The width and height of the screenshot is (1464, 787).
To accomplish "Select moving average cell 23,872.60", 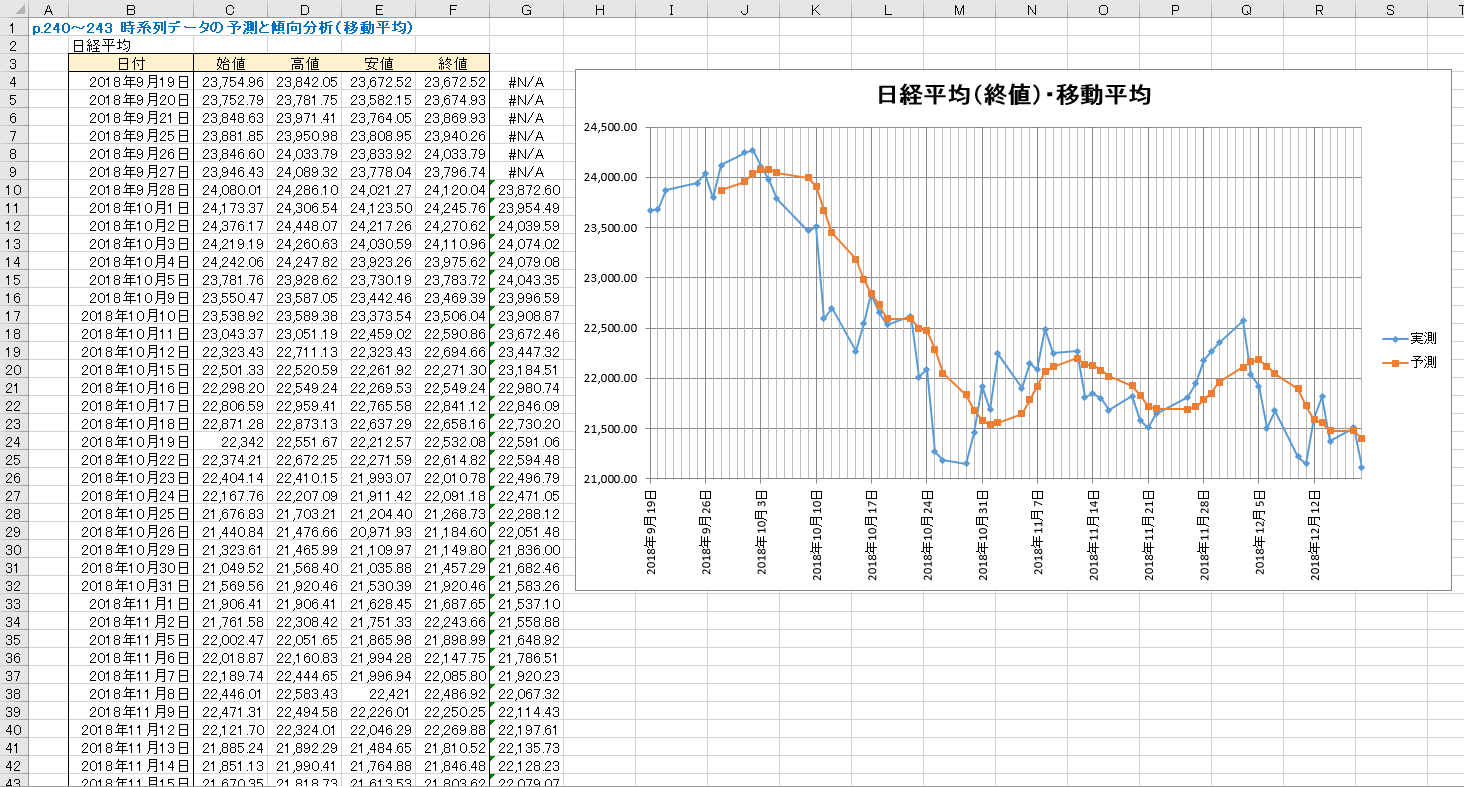I will click(x=526, y=189).
